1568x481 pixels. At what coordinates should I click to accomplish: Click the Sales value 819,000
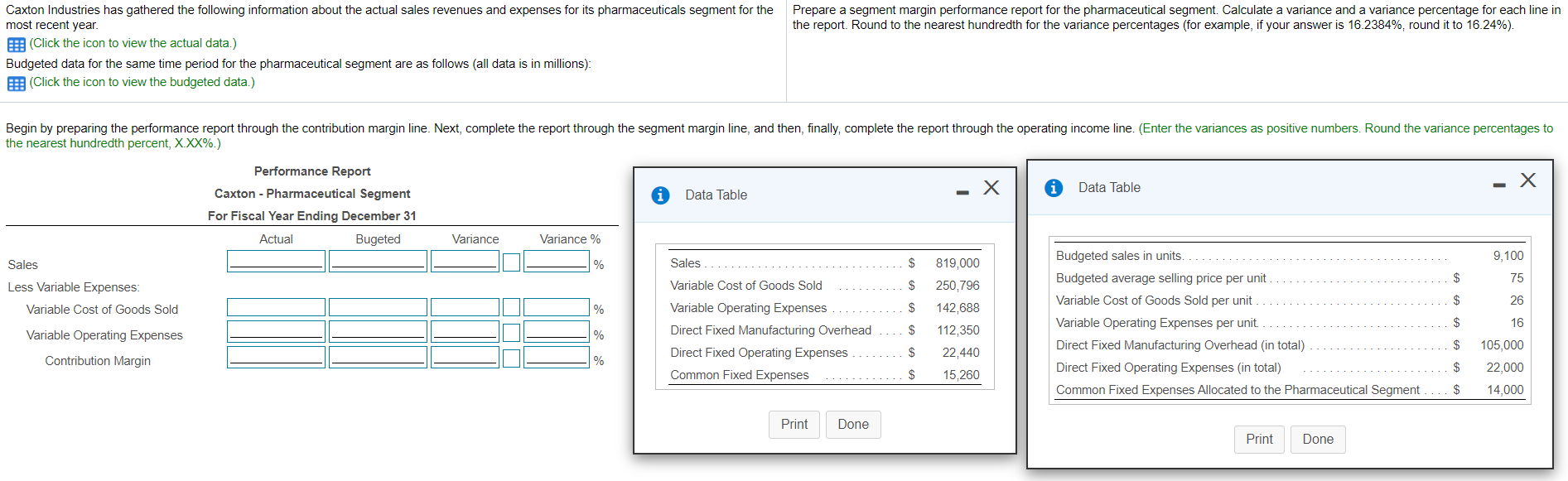coord(958,263)
